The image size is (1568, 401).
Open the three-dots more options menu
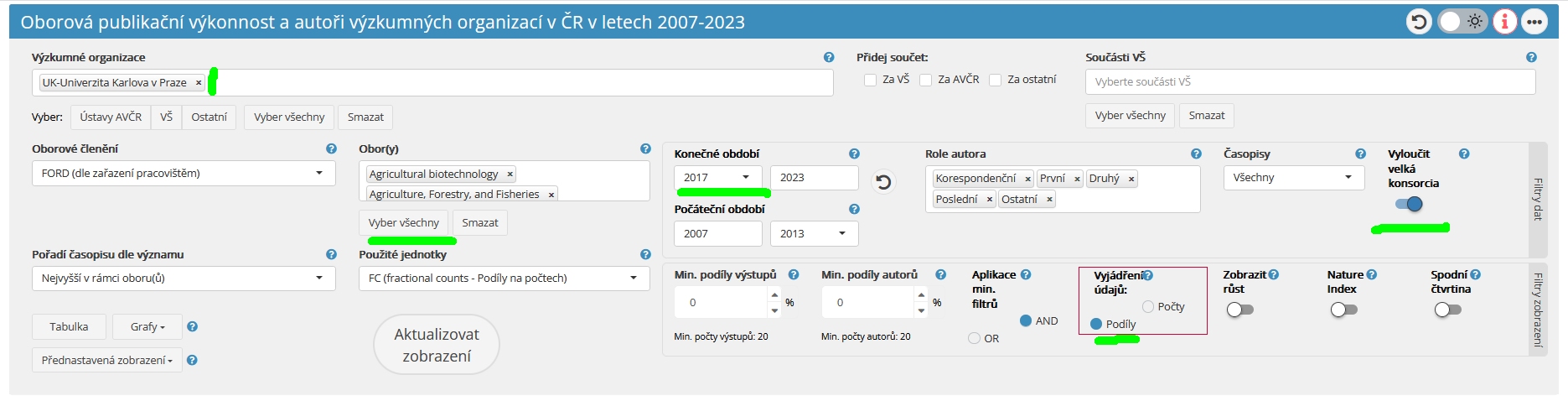pyautogui.click(x=1534, y=22)
